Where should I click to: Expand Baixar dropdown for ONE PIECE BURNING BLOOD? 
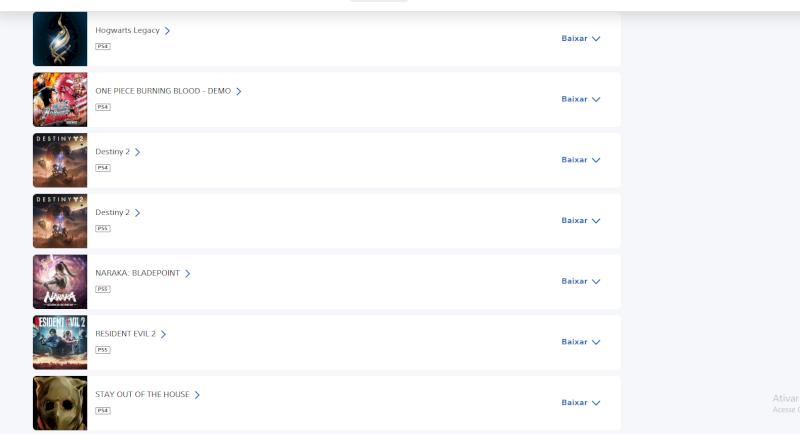[581, 99]
